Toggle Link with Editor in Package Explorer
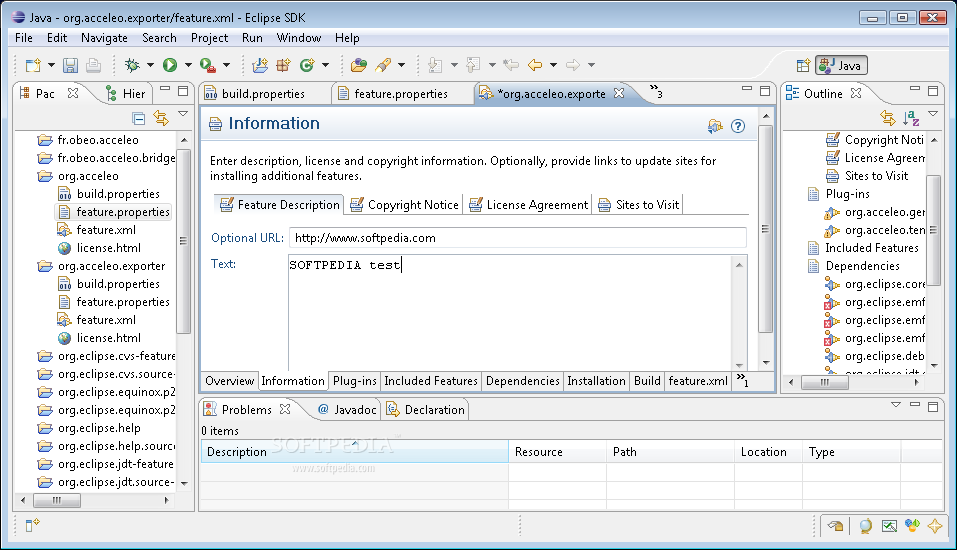The width and height of the screenshot is (957, 550). coord(161,118)
